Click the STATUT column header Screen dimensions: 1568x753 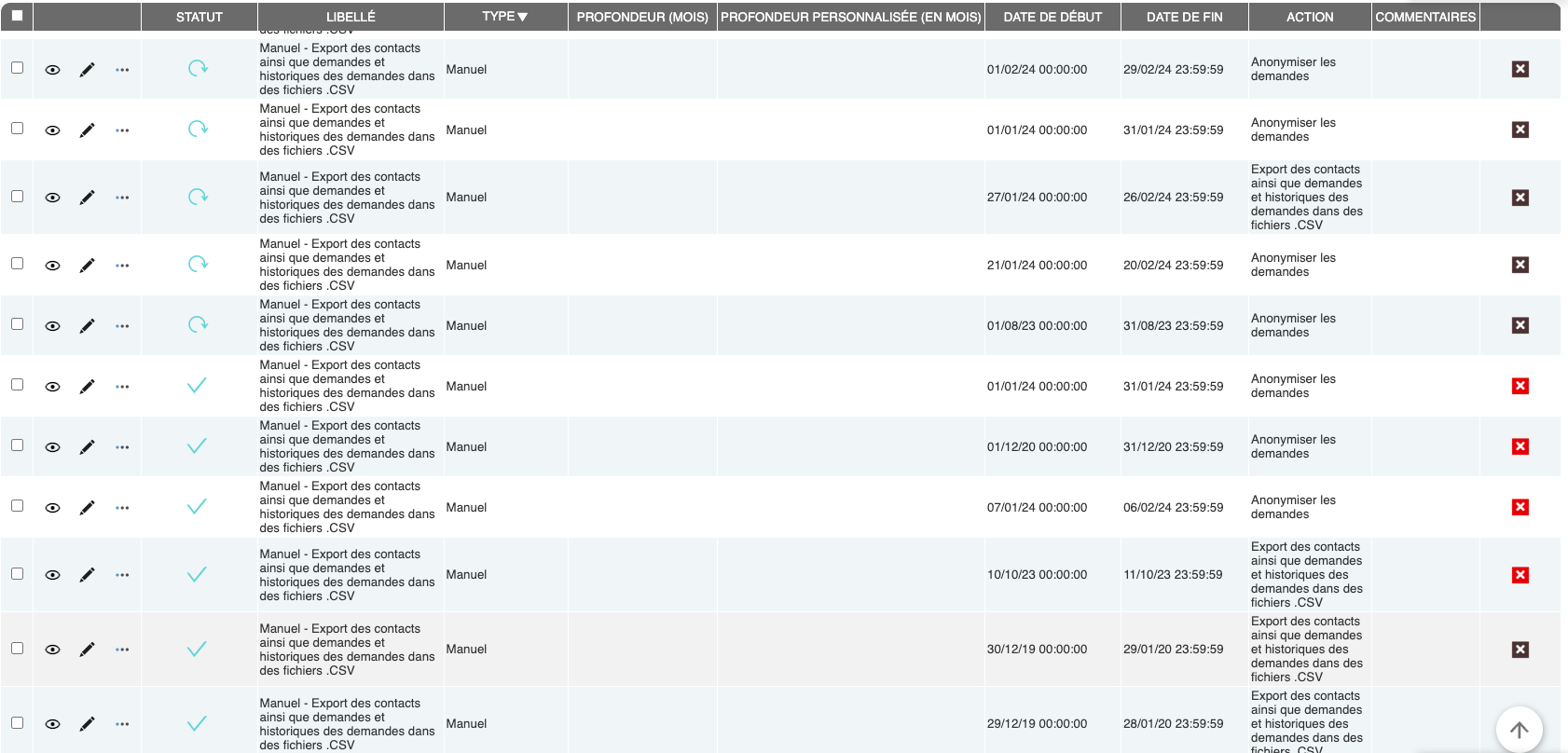pos(199,17)
